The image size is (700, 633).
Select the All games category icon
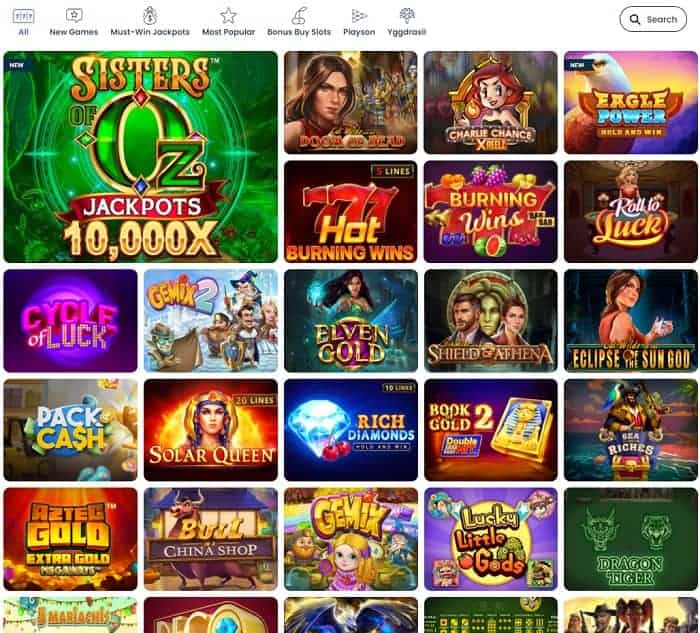(x=23, y=17)
